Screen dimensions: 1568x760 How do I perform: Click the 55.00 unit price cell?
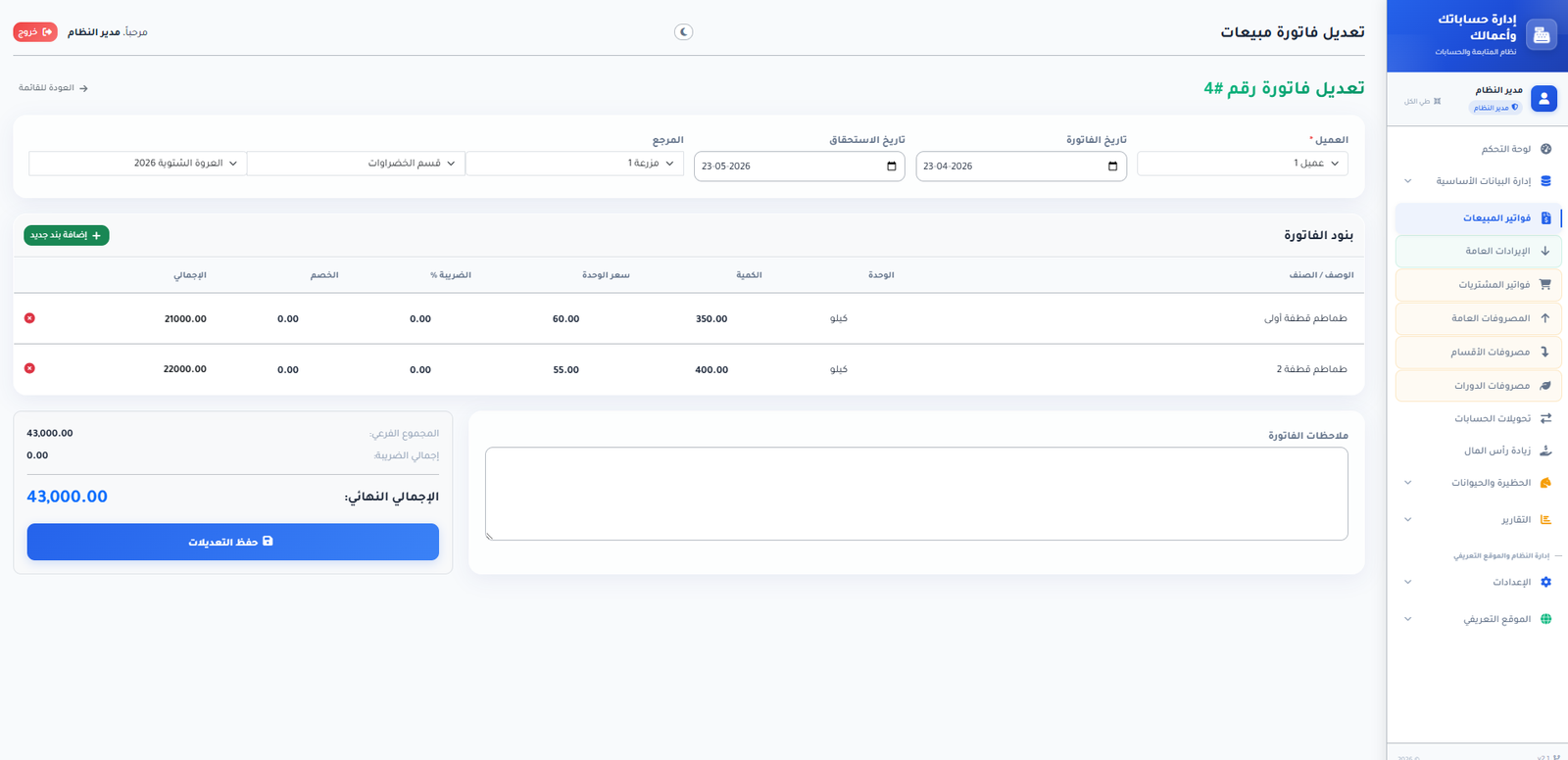(565, 370)
